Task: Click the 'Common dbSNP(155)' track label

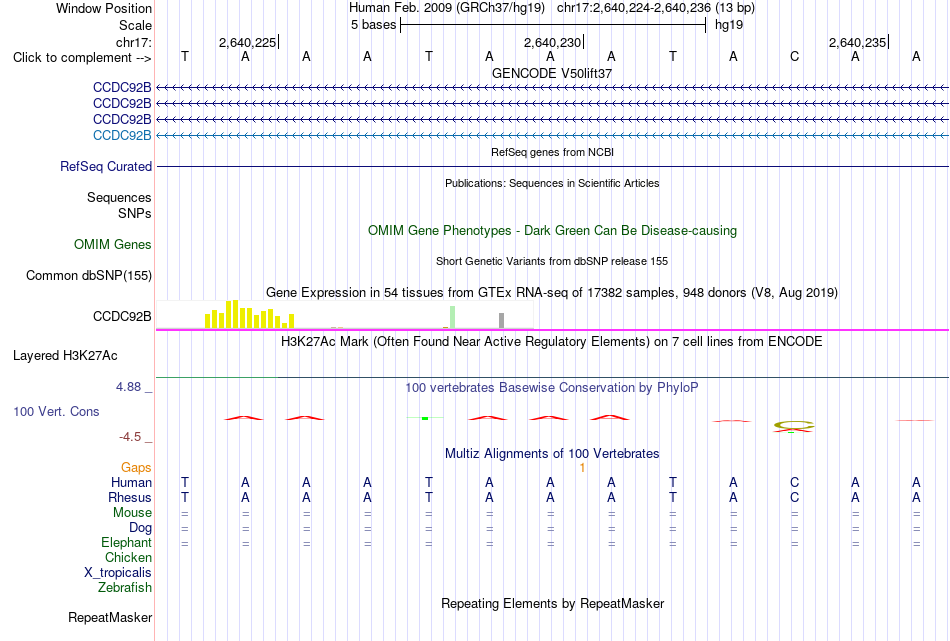Action: [89, 276]
